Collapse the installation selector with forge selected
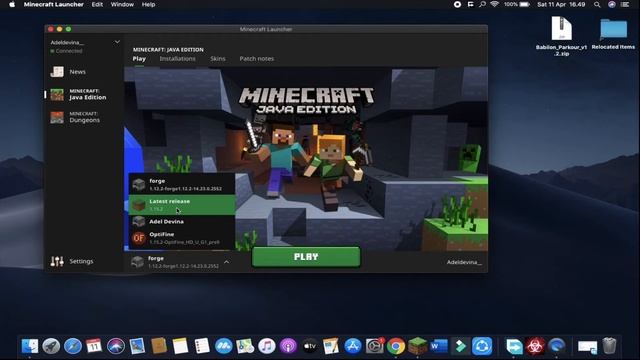 click(x=227, y=262)
